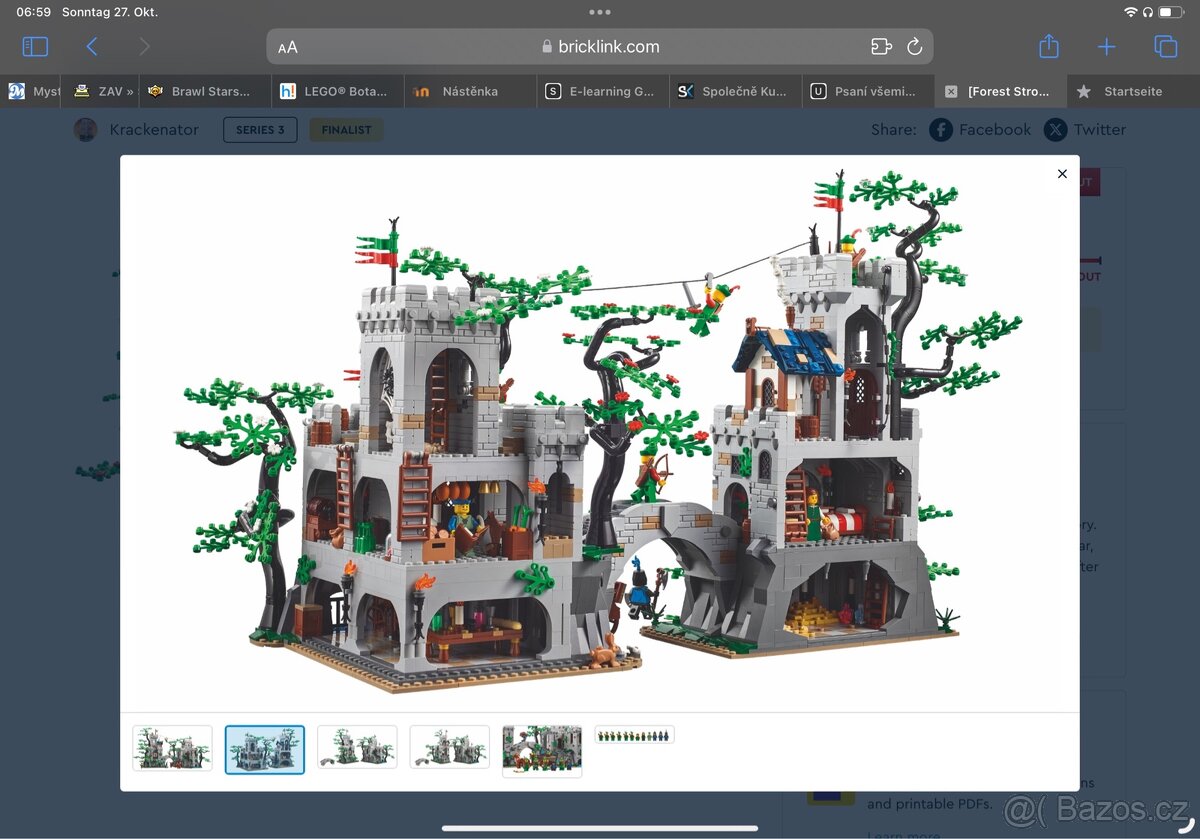Open the minifigures lineup thumbnail
This screenshot has width=1200, height=839.
click(x=633, y=733)
